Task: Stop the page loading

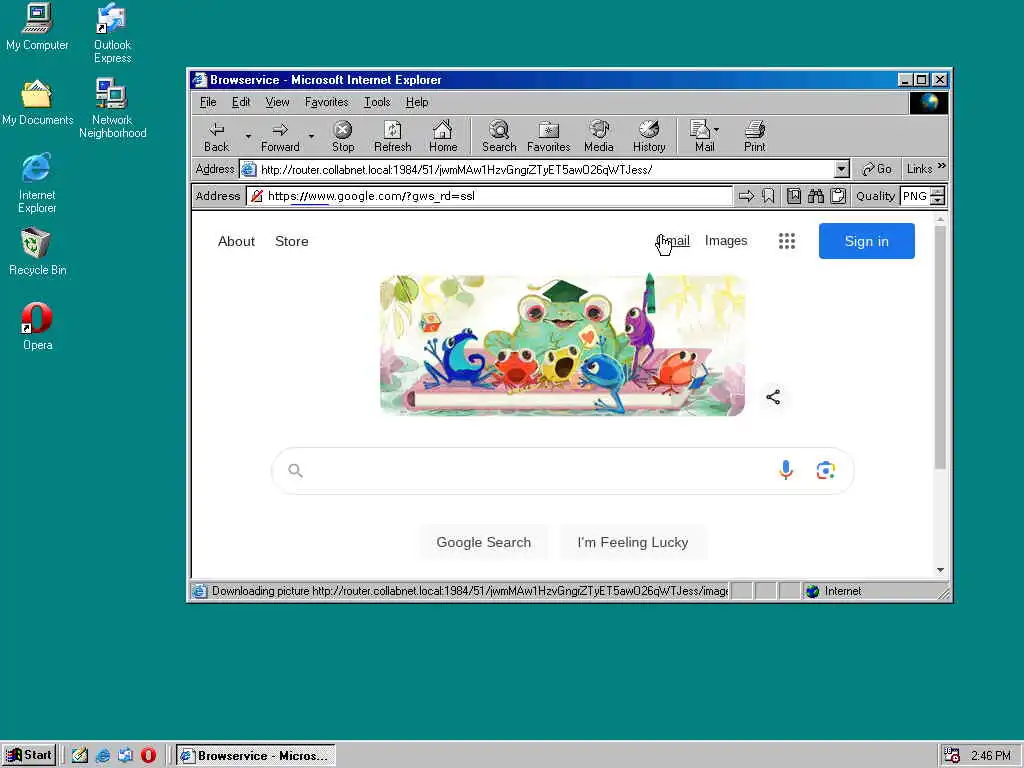Action: click(343, 136)
